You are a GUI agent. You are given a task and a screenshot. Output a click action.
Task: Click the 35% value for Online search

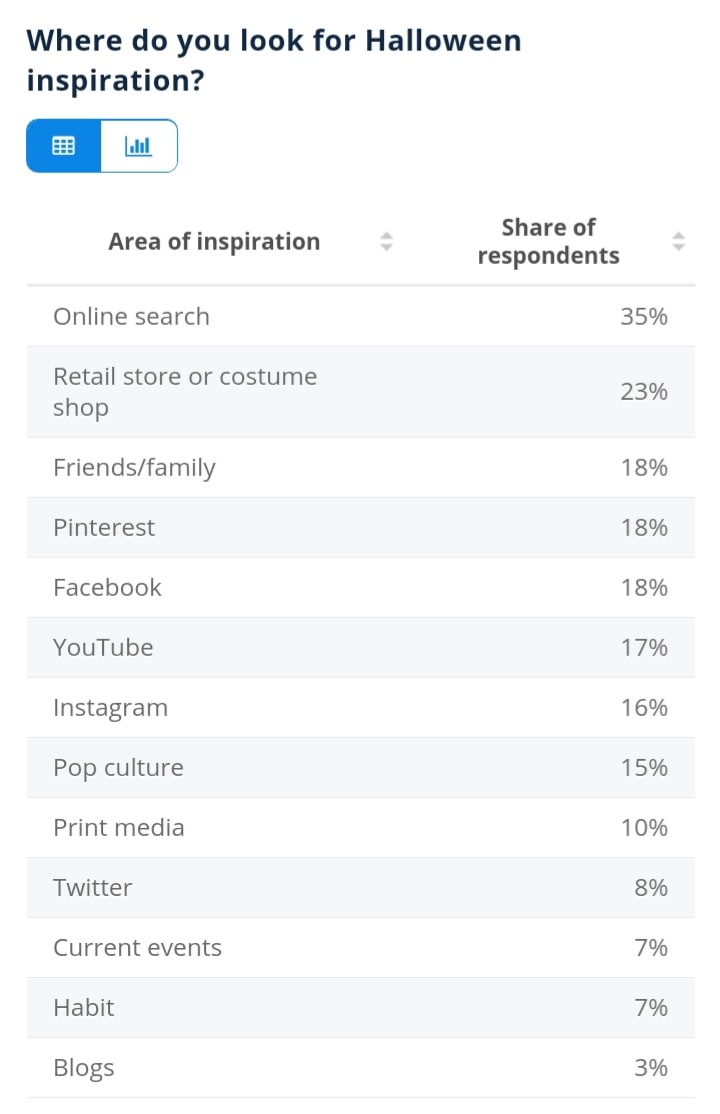pos(644,317)
